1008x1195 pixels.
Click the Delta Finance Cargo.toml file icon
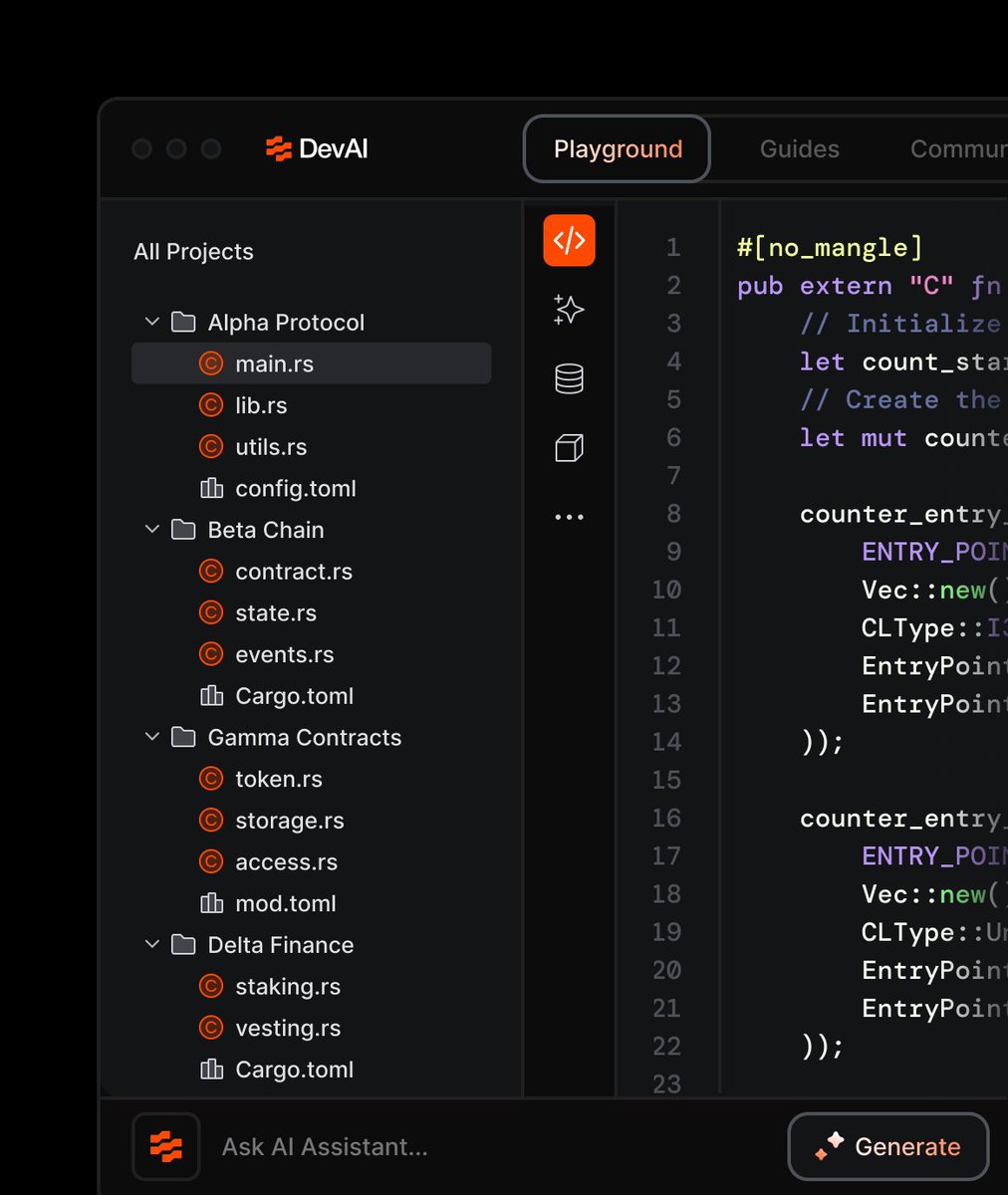[211, 1069]
